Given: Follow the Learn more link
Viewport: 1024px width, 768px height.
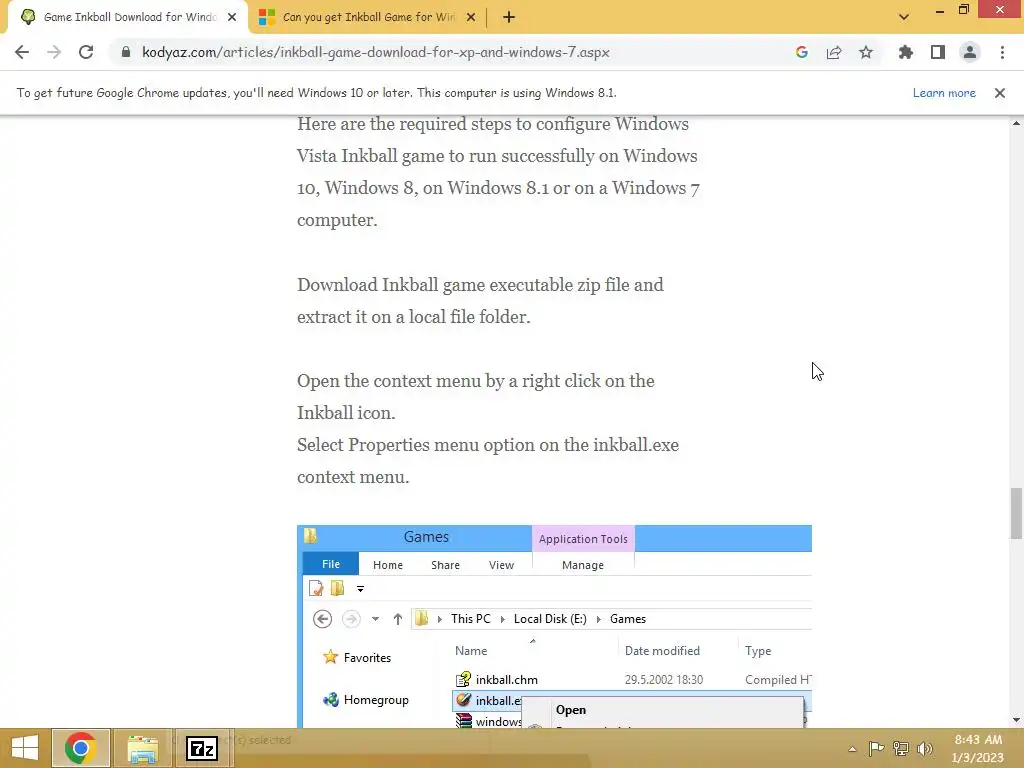Looking at the screenshot, I should click(x=944, y=93).
